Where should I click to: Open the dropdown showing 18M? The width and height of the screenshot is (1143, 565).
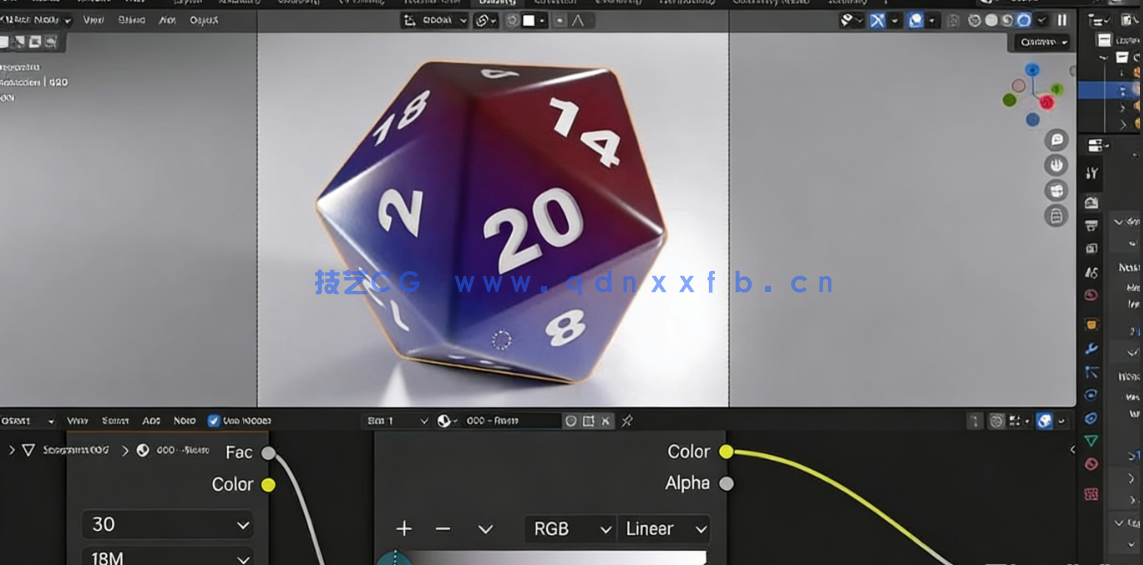click(168, 557)
